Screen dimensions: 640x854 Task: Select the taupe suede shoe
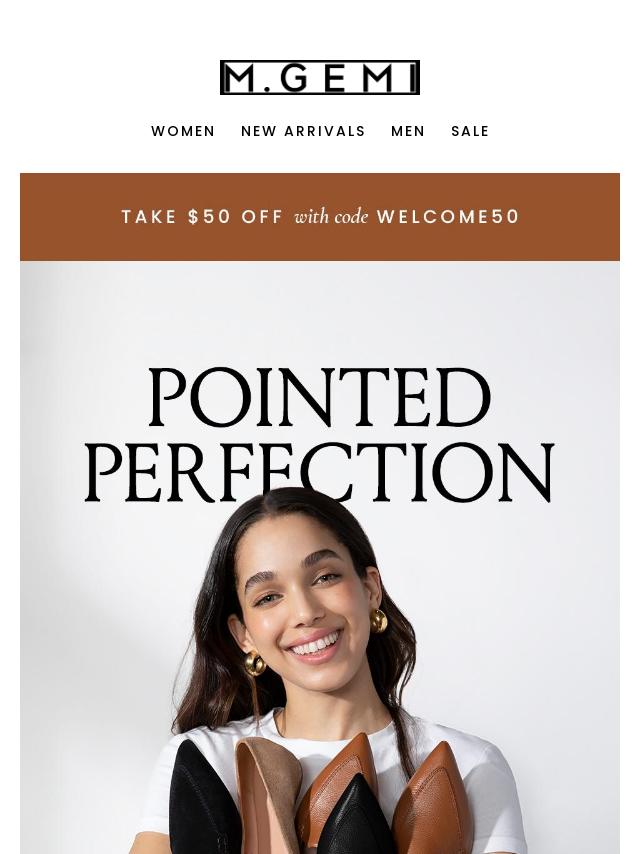267,795
